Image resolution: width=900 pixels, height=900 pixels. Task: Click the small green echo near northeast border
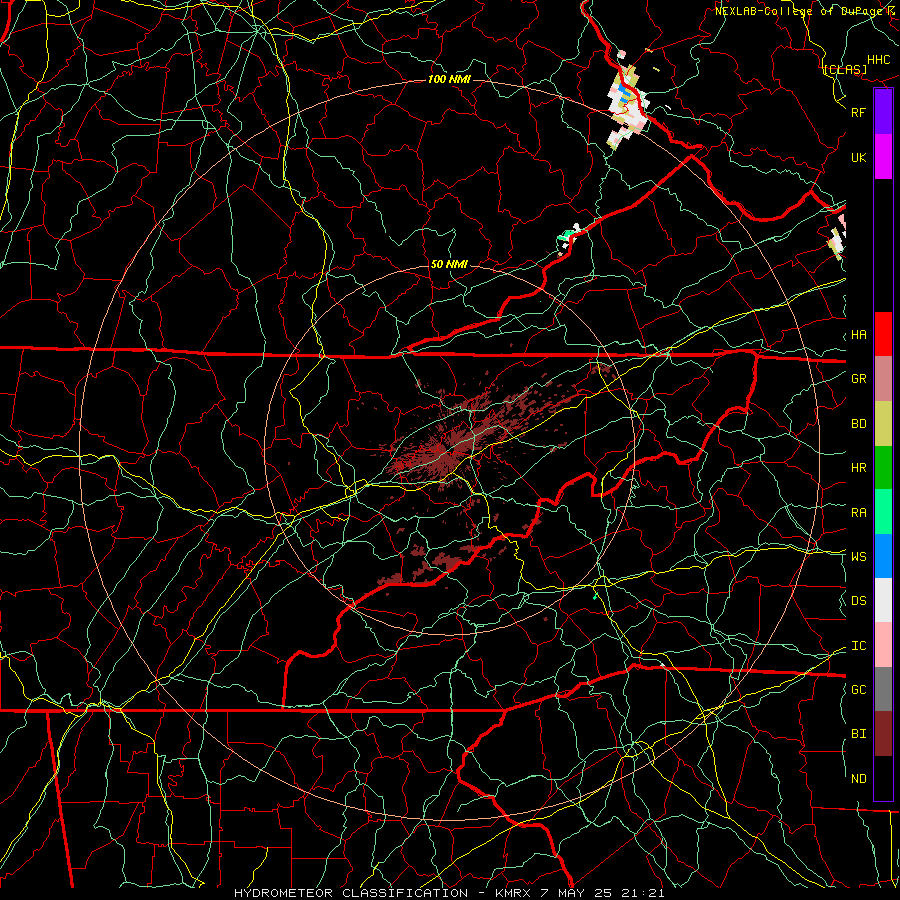click(568, 236)
